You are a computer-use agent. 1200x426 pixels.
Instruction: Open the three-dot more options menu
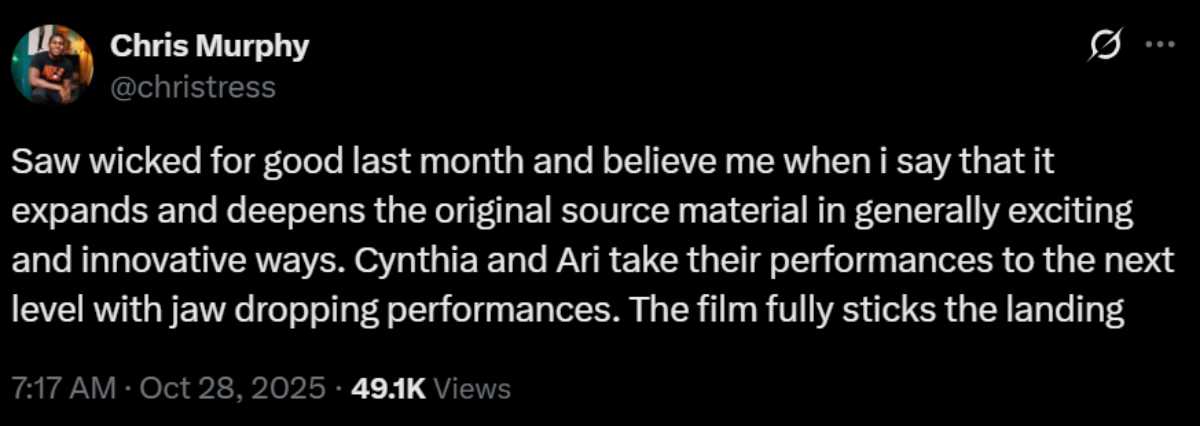click(x=1158, y=46)
